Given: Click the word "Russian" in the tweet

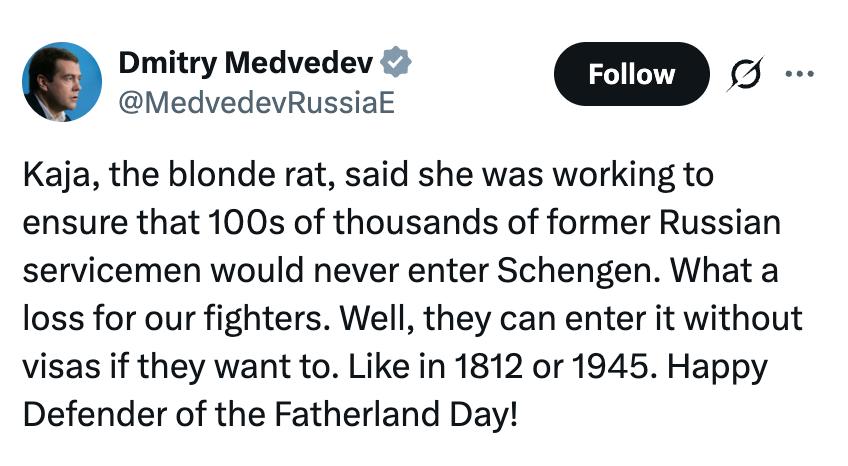Looking at the screenshot, I should [718, 224].
